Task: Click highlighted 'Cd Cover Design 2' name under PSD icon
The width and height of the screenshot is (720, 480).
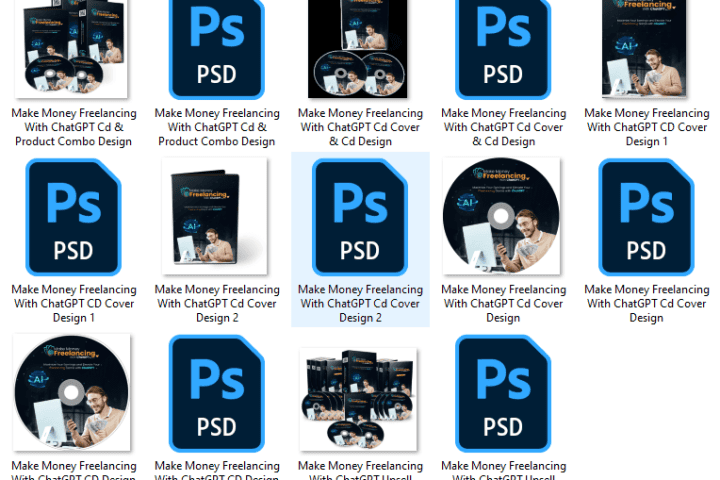Action: pyautogui.click(x=360, y=304)
